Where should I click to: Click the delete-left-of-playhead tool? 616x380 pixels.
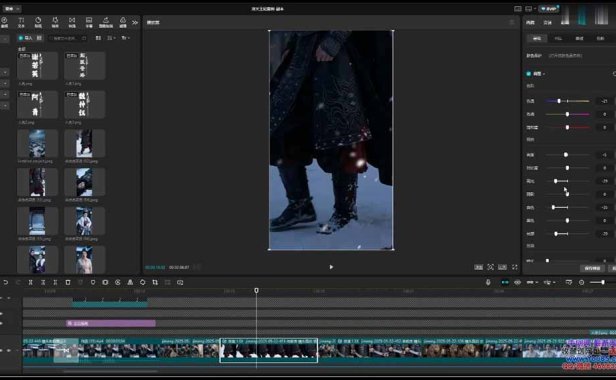(x=43, y=282)
